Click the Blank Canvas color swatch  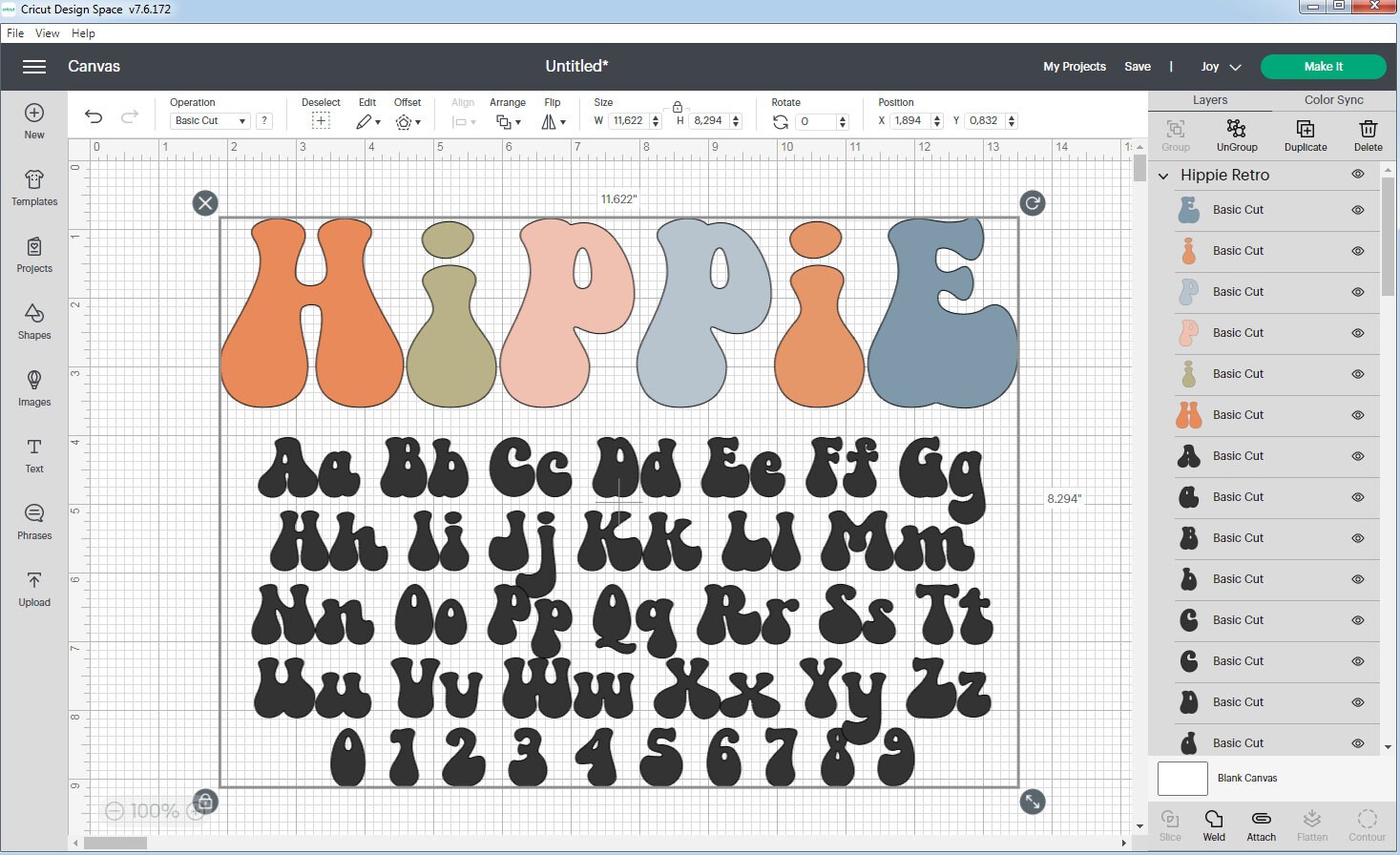point(1181,778)
